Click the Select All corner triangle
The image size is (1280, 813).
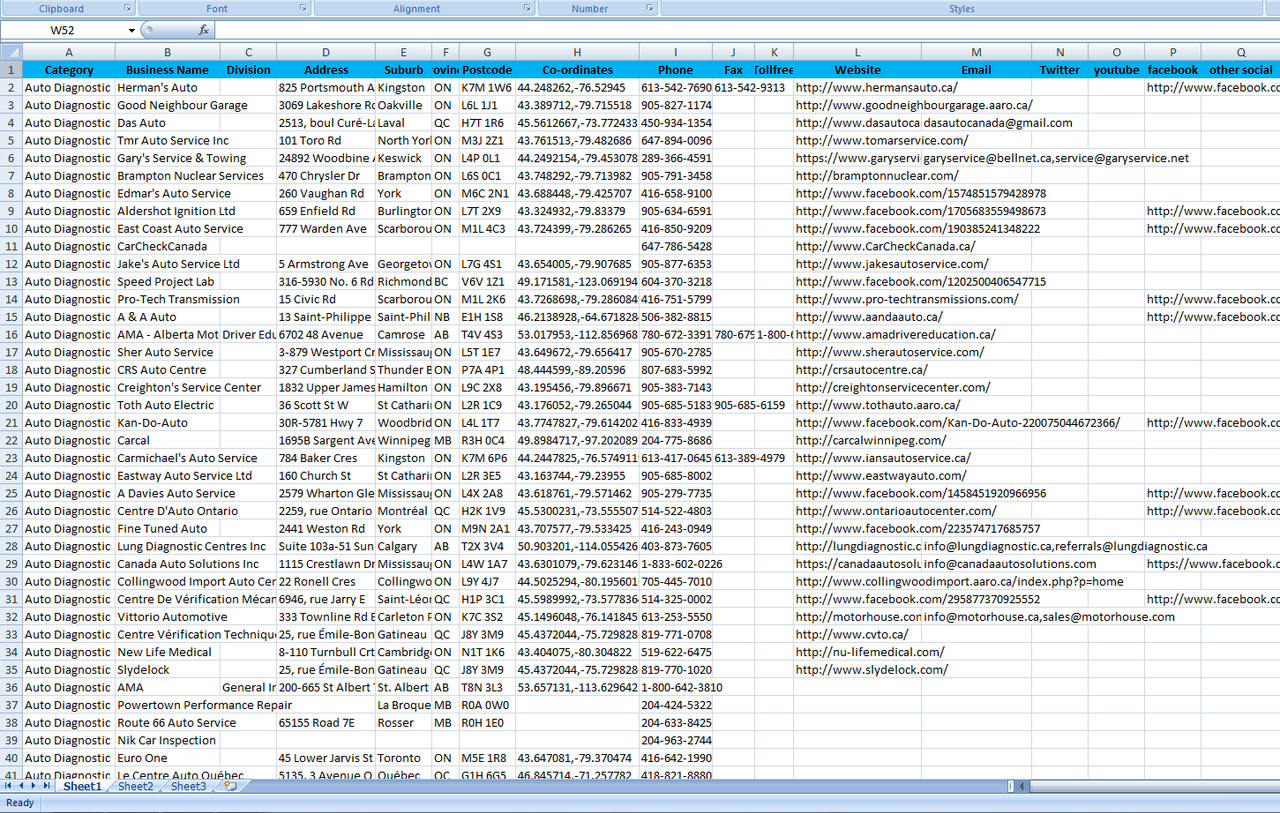tap(11, 52)
